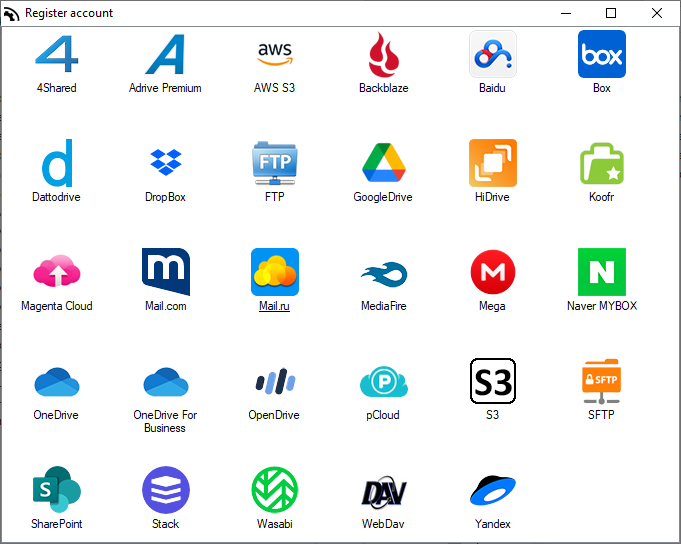Choose the orange SFTP folder icon
Image resolution: width=681 pixels, height=544 pixels.
point(602,381)
